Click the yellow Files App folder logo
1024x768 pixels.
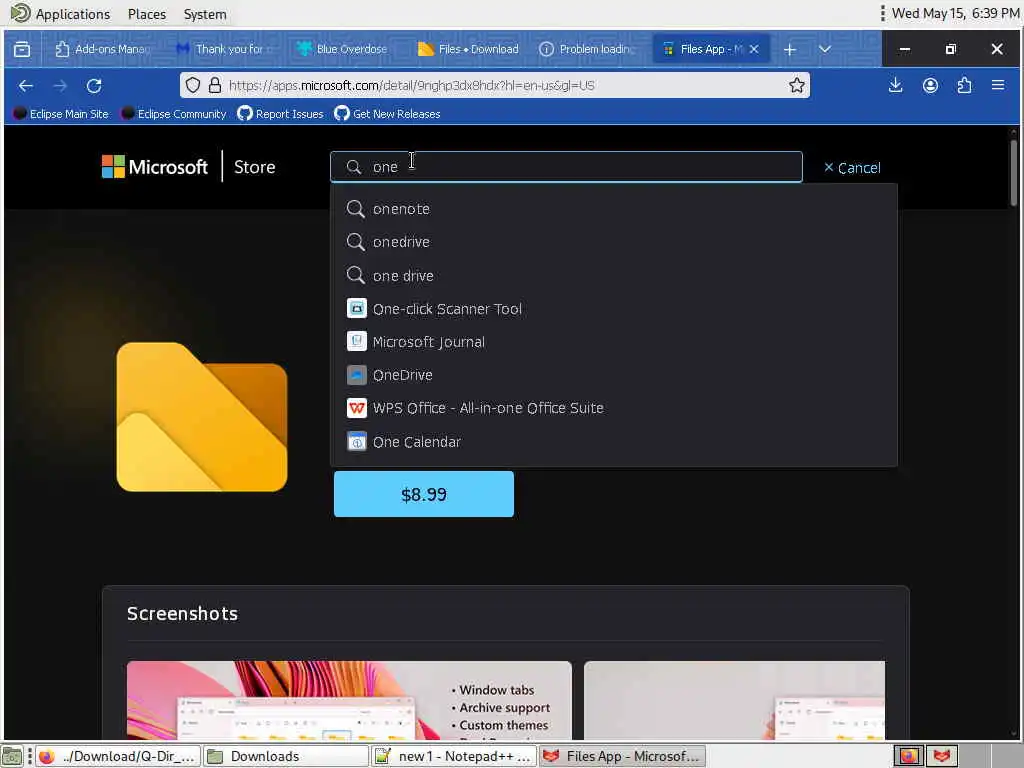tap(202, 417)
